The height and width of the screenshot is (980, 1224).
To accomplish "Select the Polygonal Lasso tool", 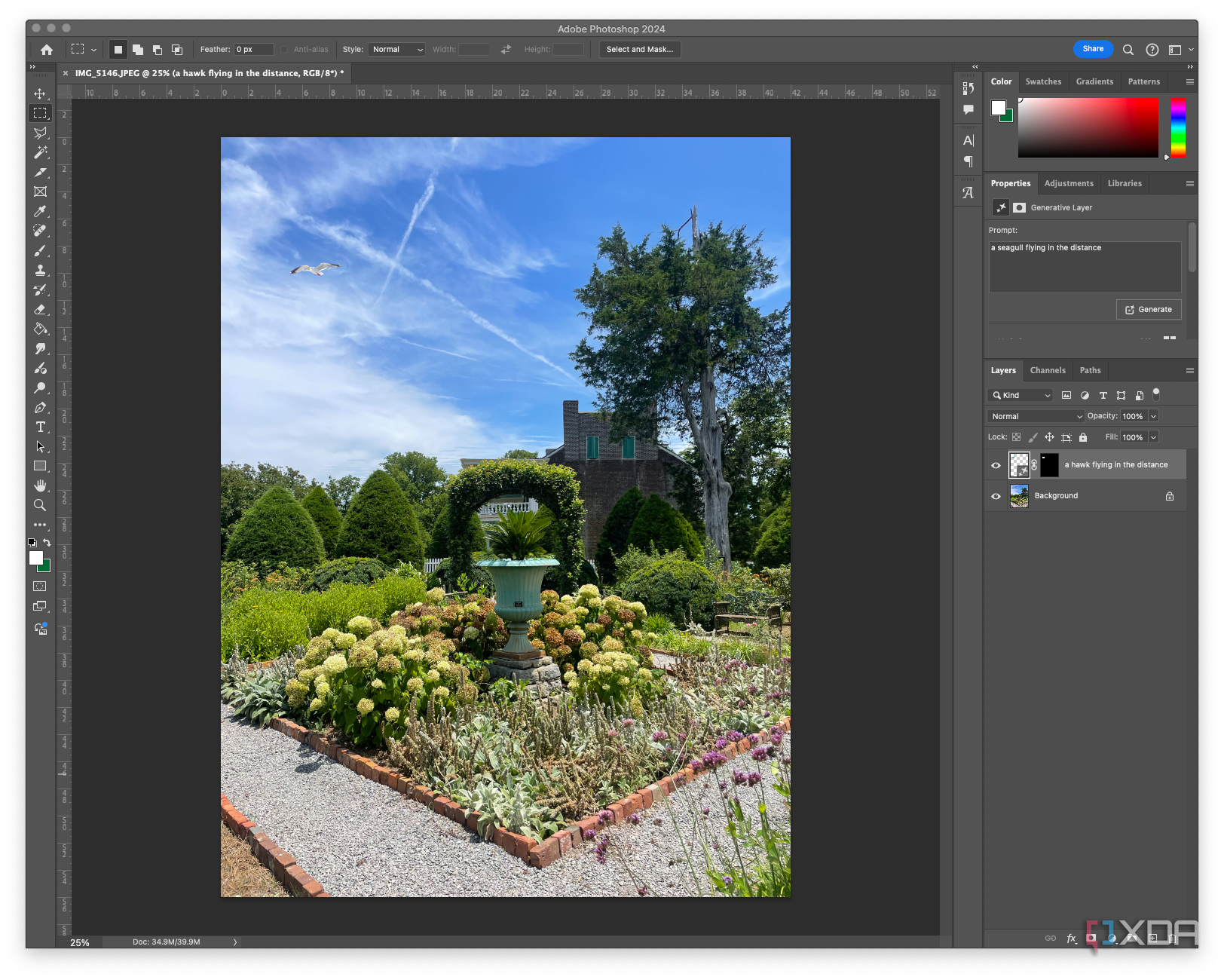I will tap(40, 133).
